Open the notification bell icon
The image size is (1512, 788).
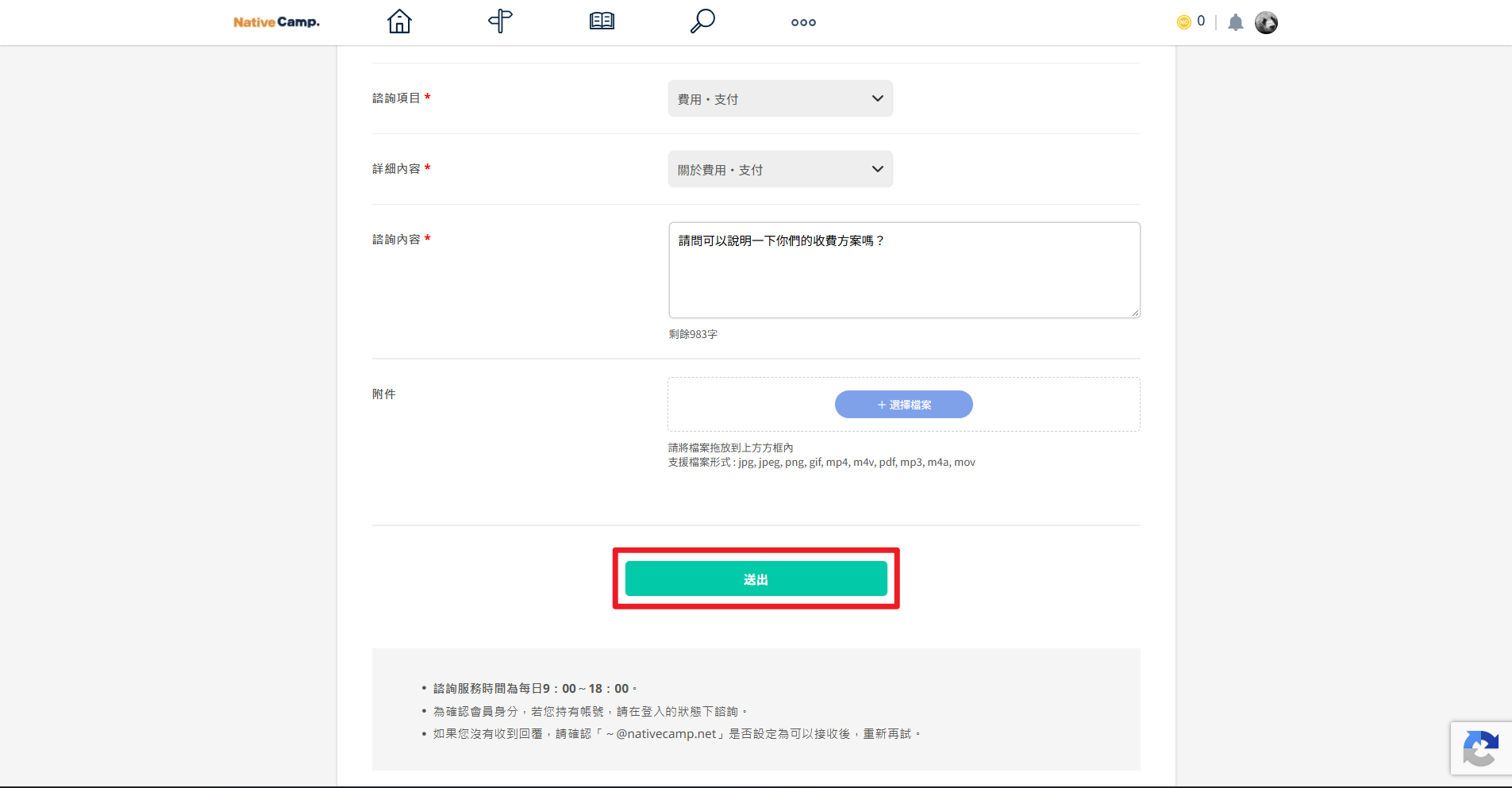(1236, 22)
